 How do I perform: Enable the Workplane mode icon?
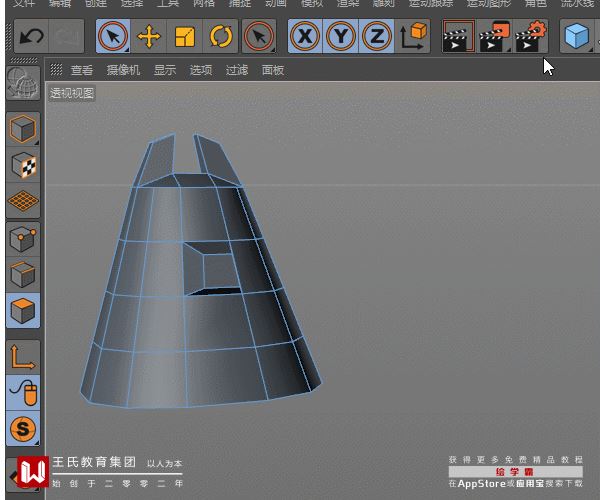tap(23, 201)
